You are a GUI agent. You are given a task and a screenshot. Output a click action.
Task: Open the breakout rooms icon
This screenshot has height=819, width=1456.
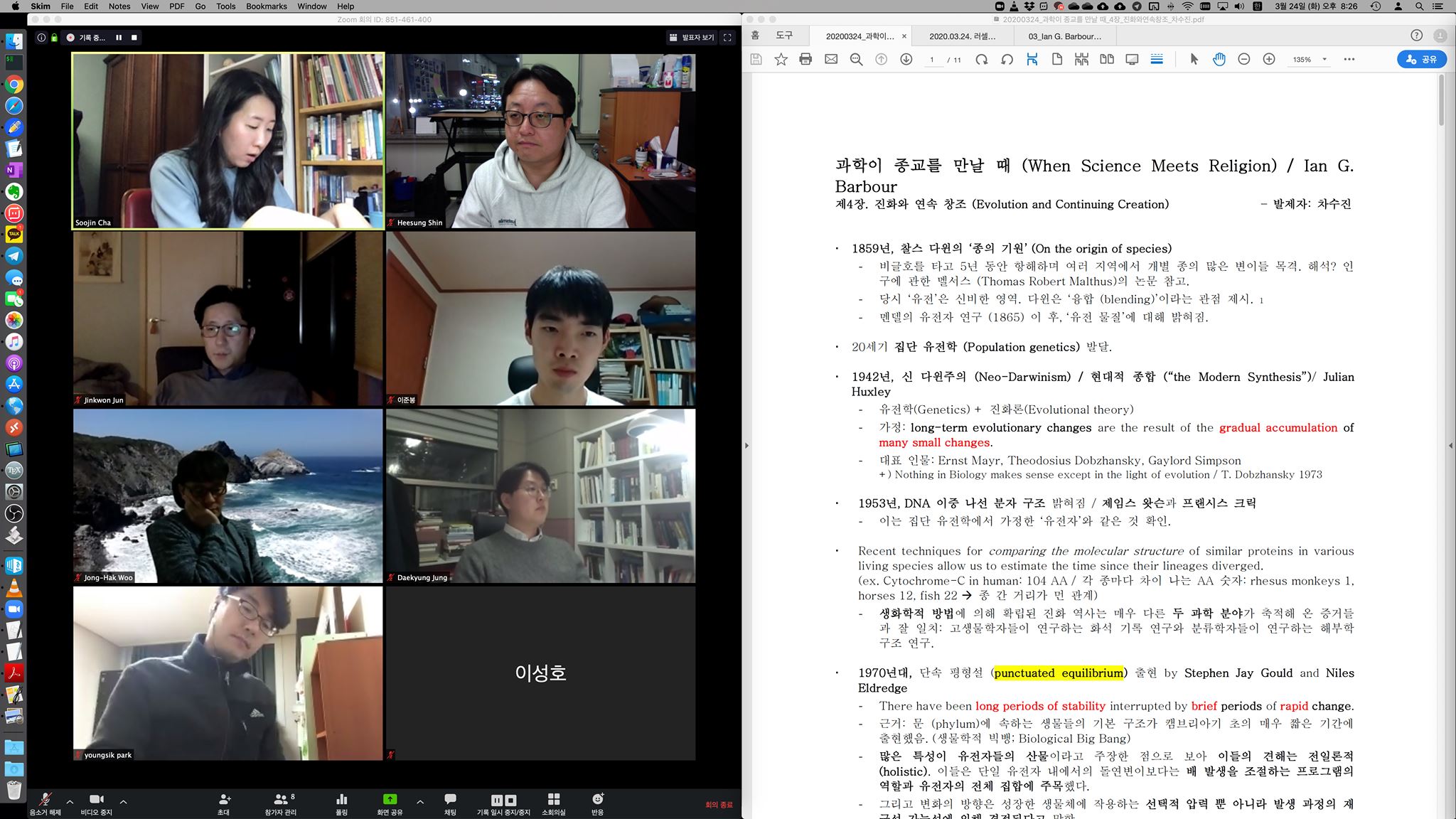coord(554,801)
